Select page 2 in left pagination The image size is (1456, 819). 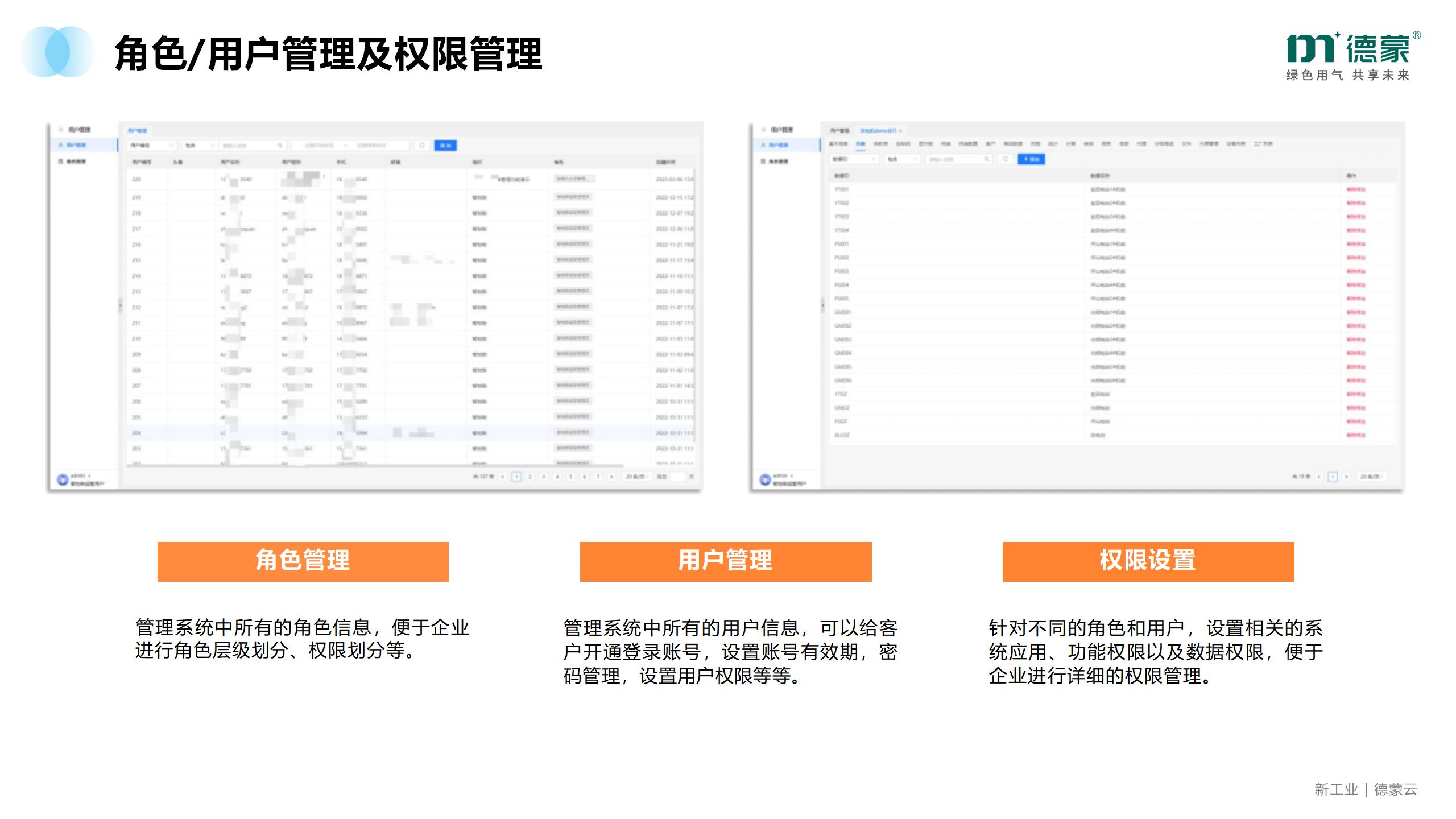[530, 477]
